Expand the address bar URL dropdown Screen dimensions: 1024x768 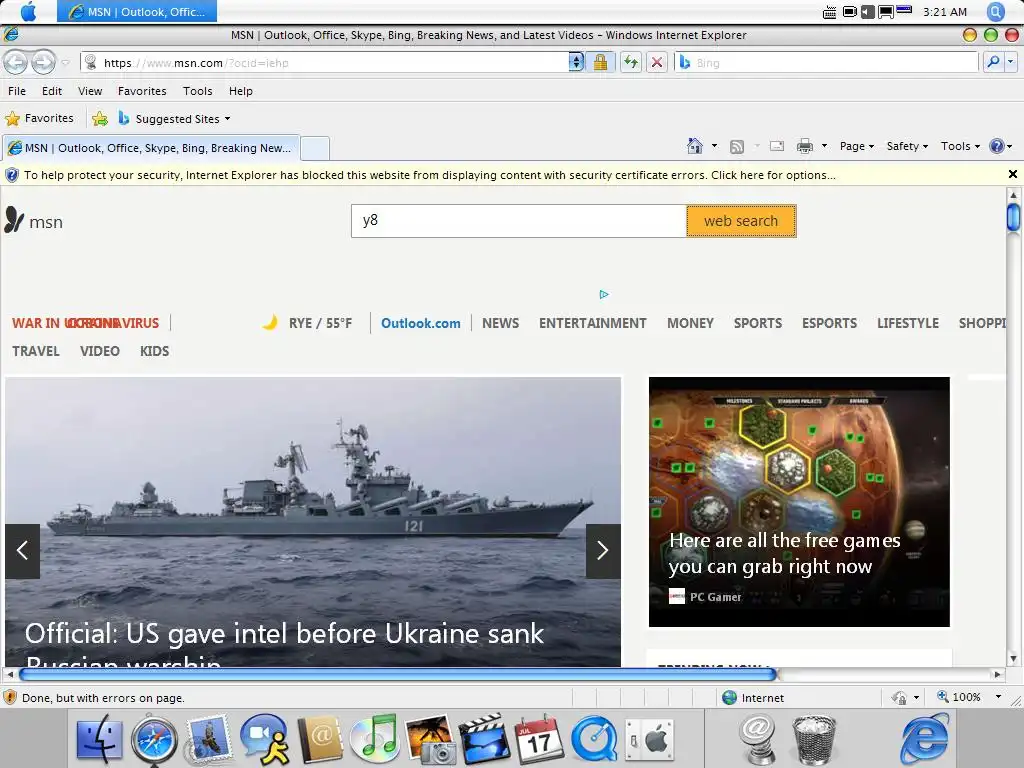575,63
